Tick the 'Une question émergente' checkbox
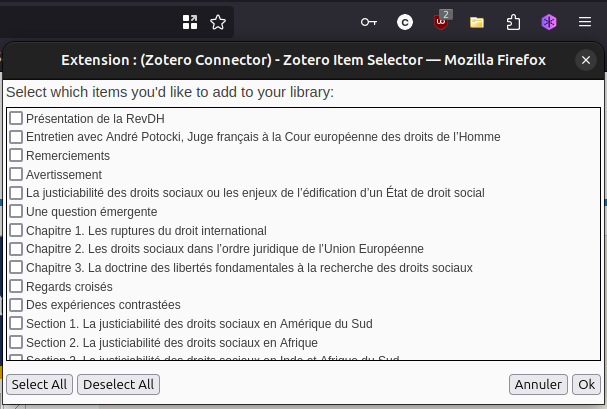The width and height of the screenshot is (607, 409). pos(16,211)
